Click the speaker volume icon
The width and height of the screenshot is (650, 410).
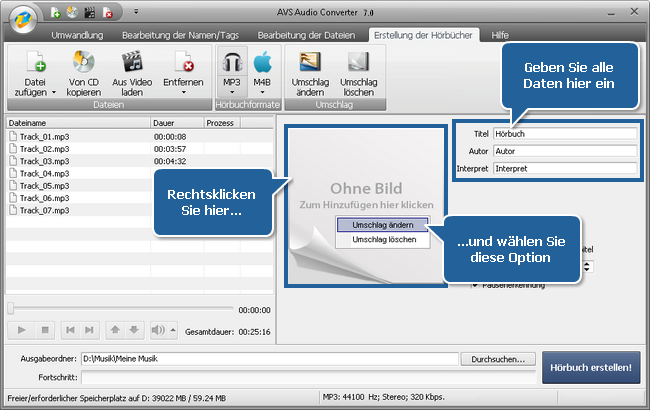157,329
